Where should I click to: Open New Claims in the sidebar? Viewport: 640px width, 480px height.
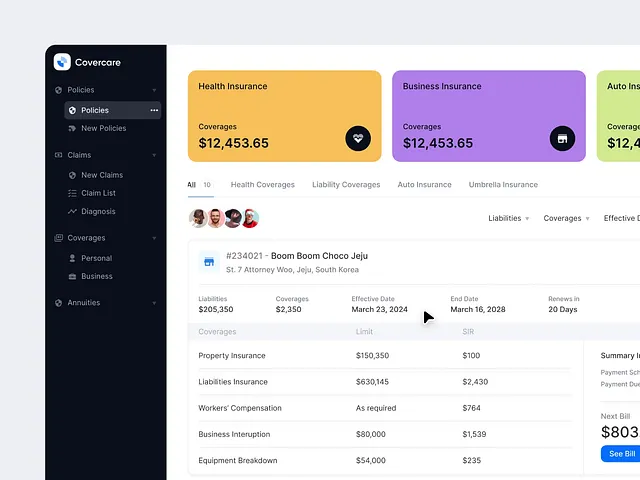[102, 175]
